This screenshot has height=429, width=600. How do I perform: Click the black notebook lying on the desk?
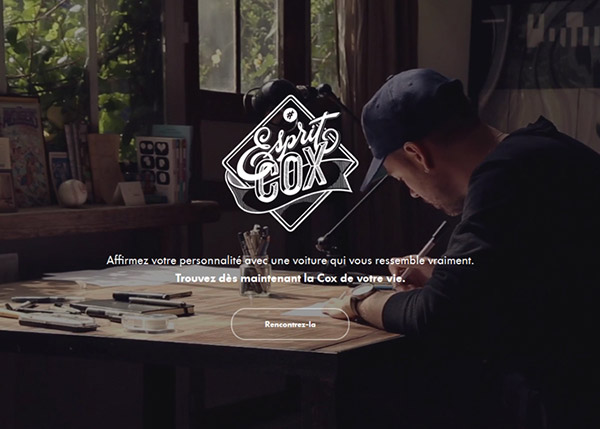[132, 307]
